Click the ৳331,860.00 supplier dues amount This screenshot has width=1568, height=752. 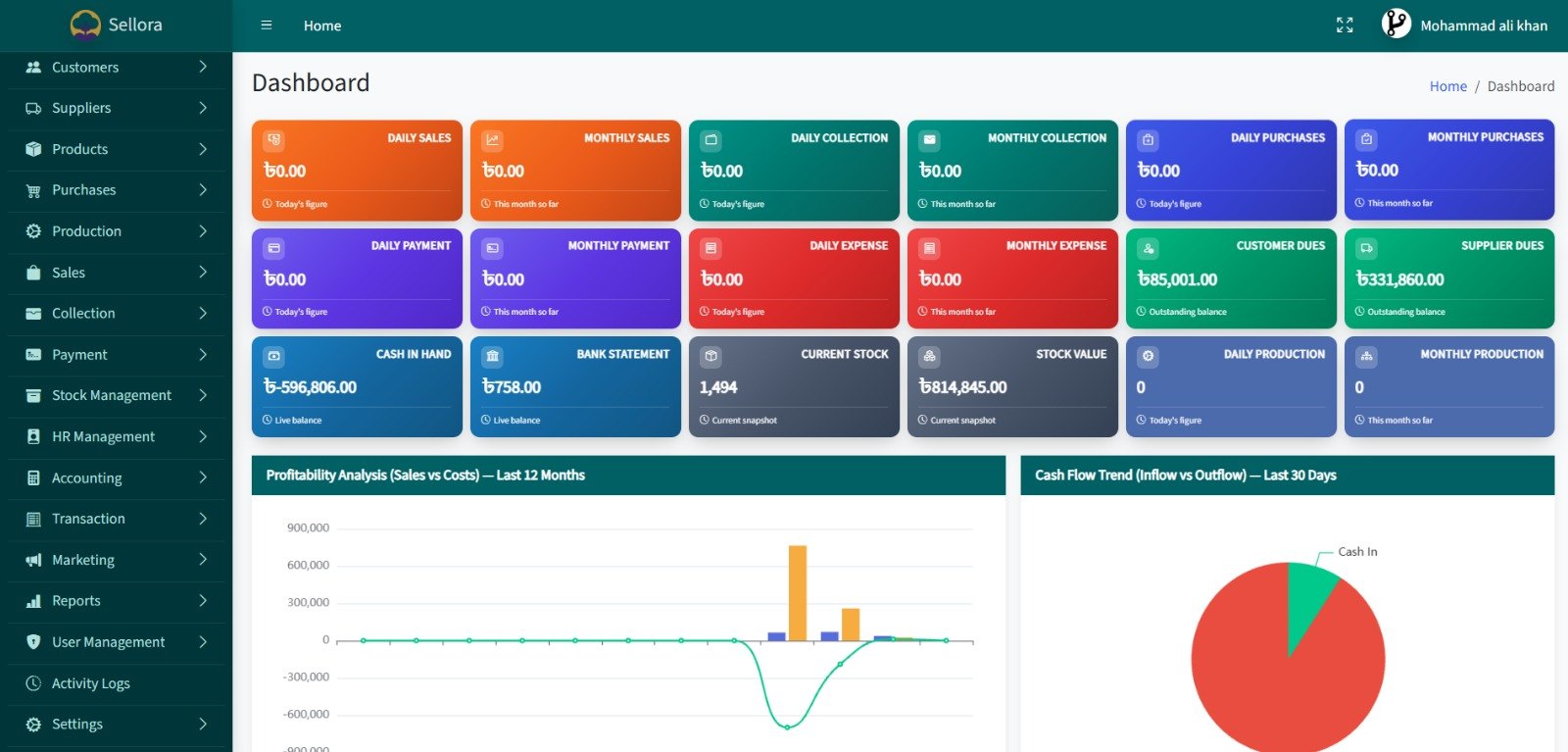[1399, 279]
